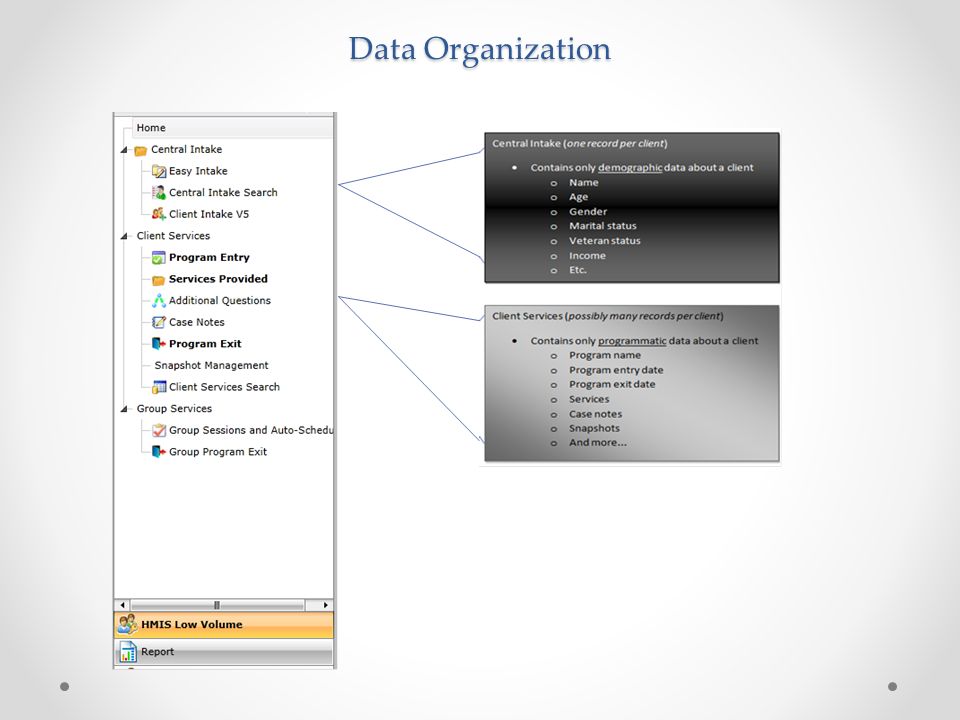The height and width of the screenshot is (720, 960).
Task: Select Central Intake label in tree
Action: point(186,149)
